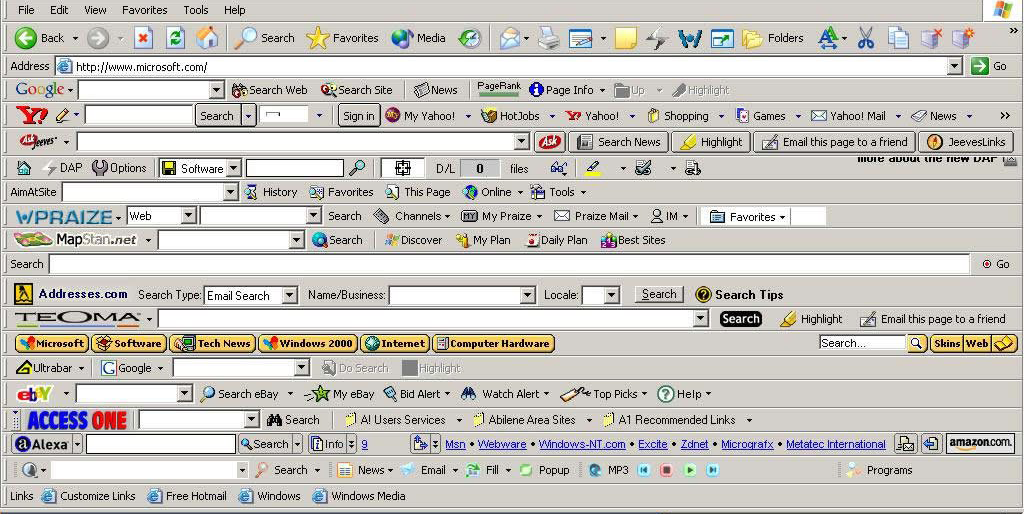
Task: Click the red Ask button icon
Action: coord(549,142)
